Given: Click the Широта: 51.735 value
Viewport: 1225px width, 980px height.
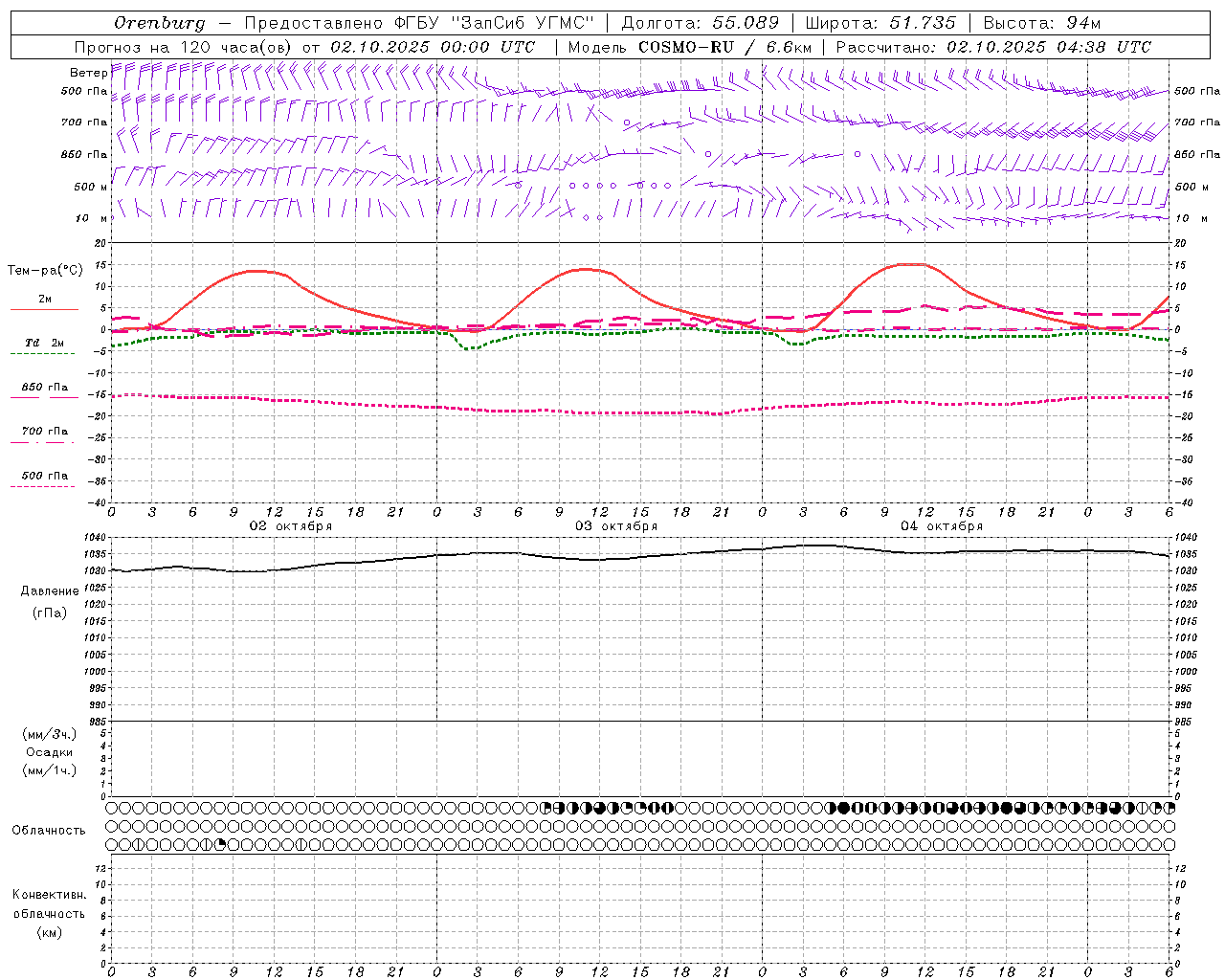Looking at the screenshot, I should (880, 23).
